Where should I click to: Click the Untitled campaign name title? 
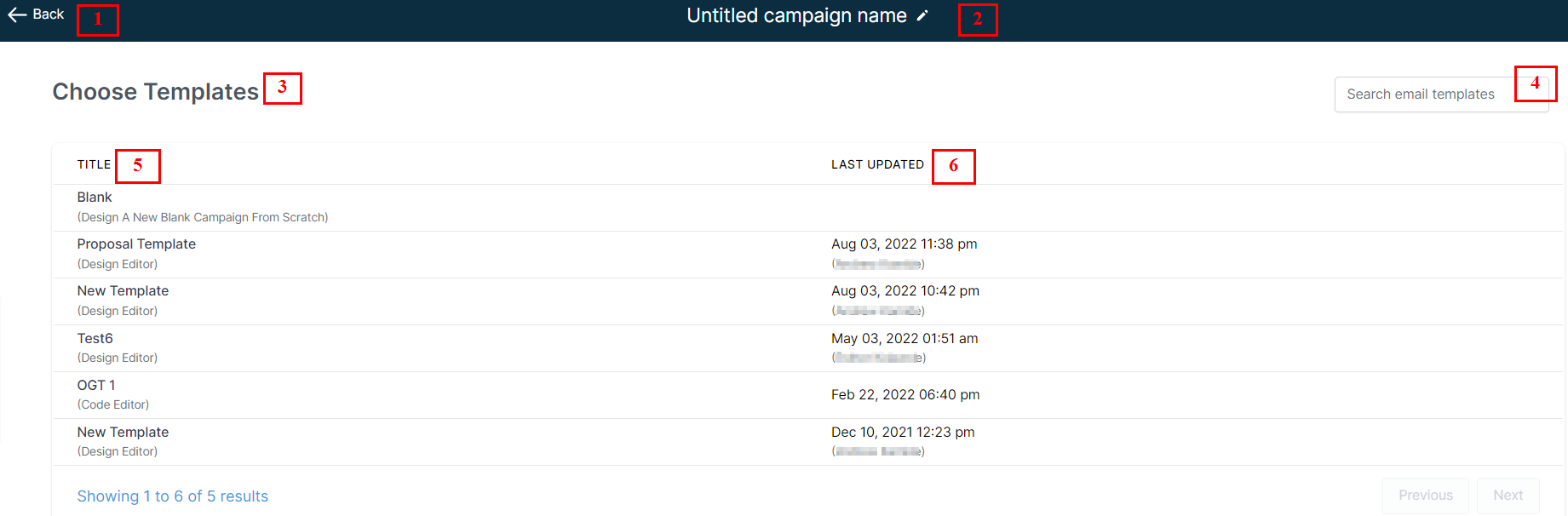(796, 15)
